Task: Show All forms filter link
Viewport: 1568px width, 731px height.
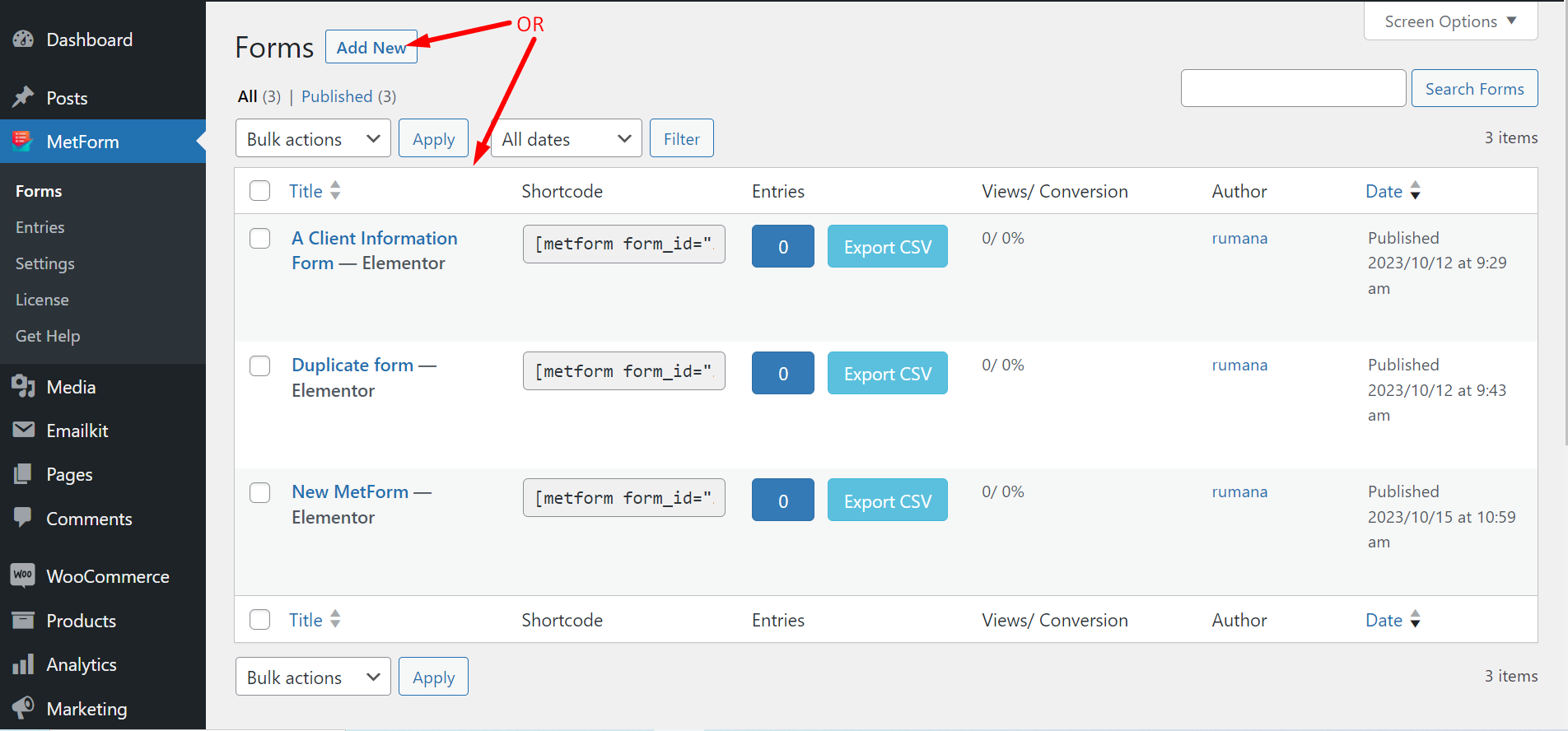Action: point(247,96)
